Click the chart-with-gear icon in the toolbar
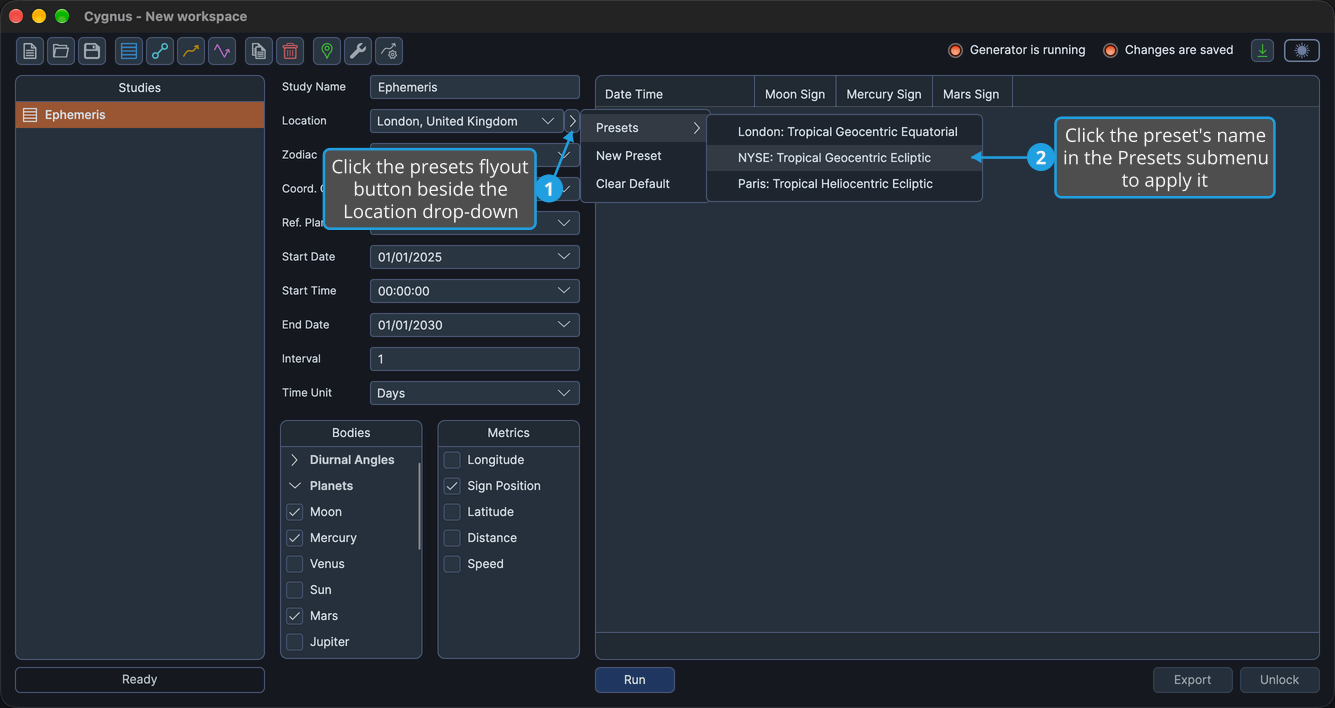Viewport: 1335px width, 708px height. pyautogui.click(x=389, y=51)
